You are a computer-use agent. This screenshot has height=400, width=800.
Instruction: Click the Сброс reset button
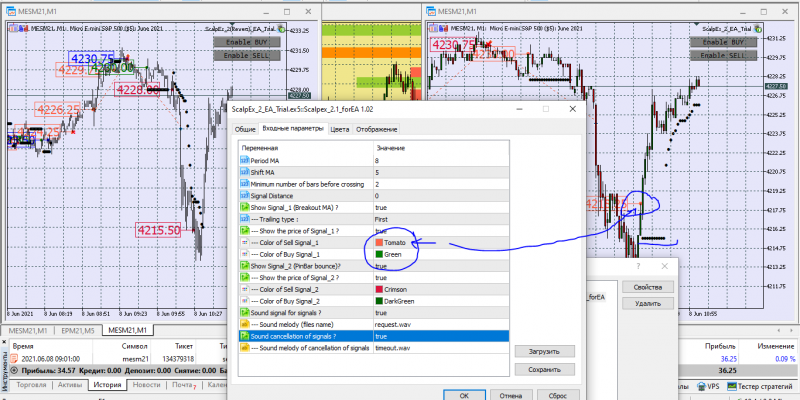(558, 395)
